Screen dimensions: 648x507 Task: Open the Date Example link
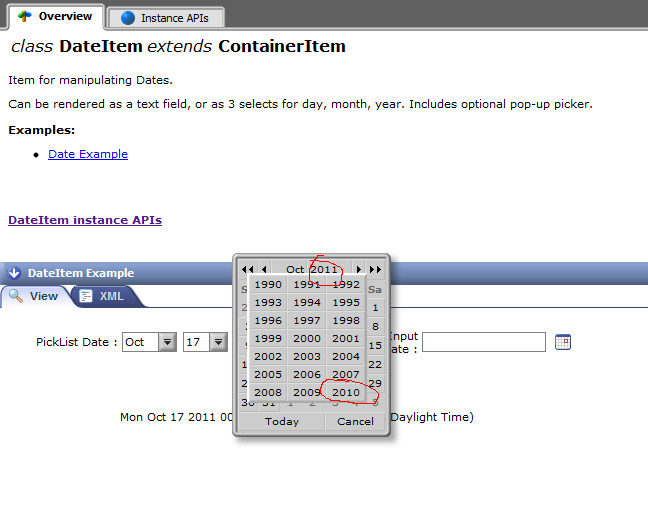[88, 154]
